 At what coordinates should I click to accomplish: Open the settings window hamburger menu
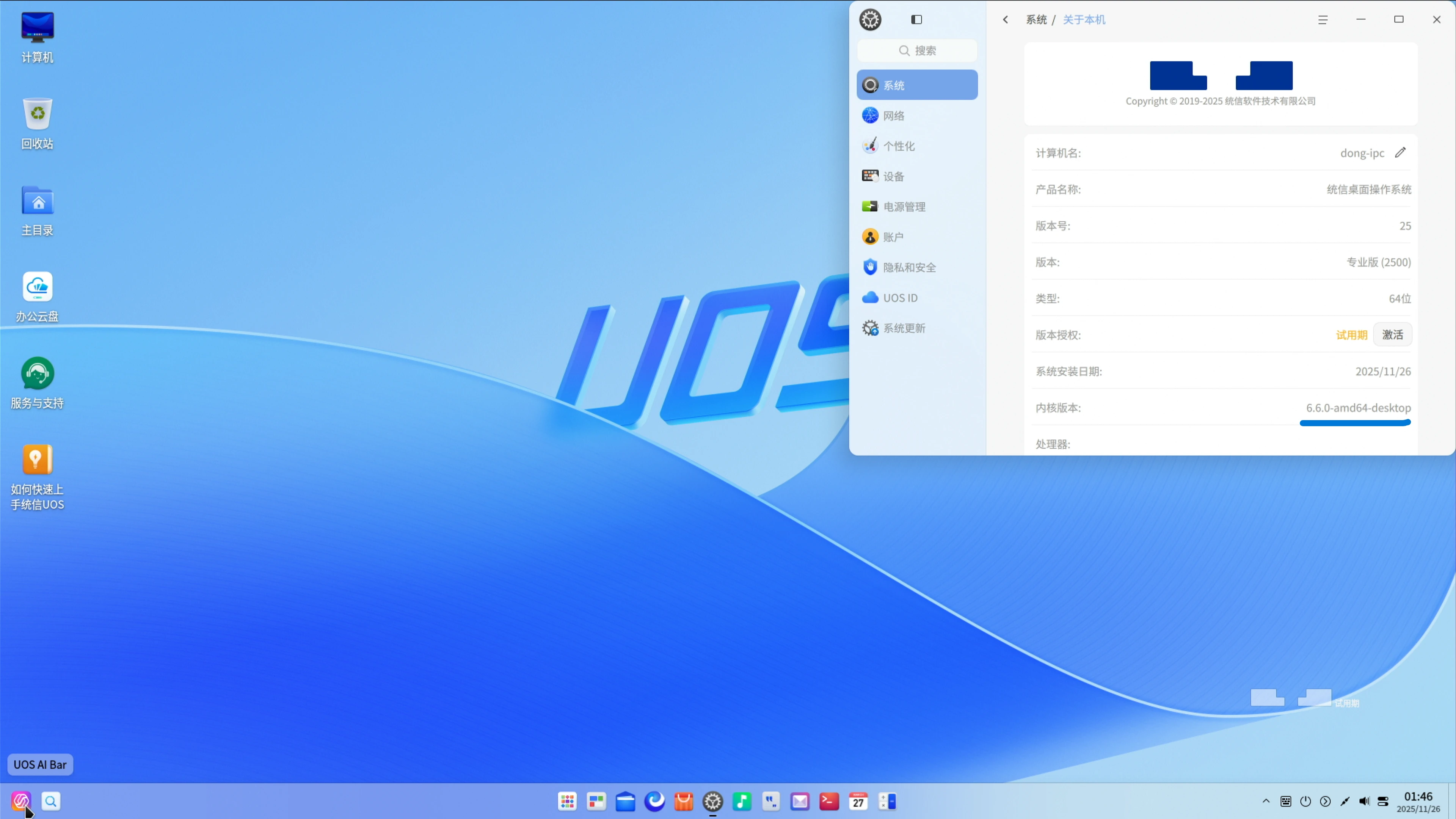pyautogui.click(x=1323, y=19)
